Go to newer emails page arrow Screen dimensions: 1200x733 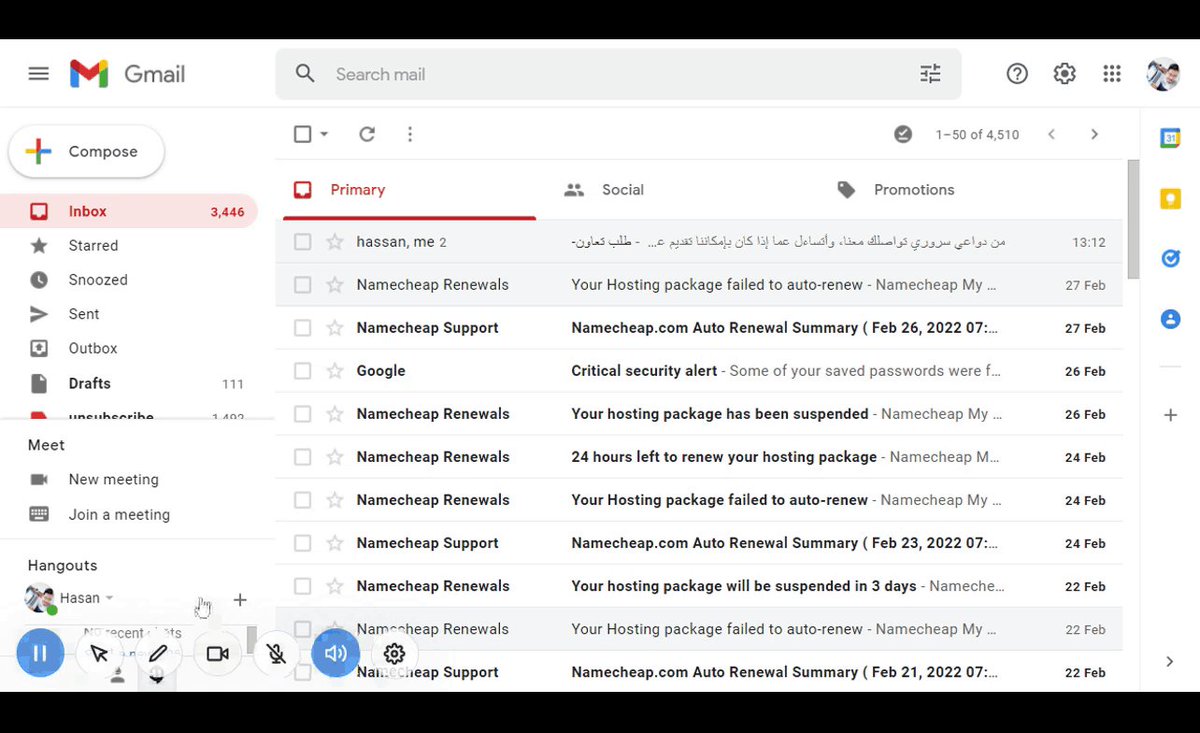(1051, 134)
